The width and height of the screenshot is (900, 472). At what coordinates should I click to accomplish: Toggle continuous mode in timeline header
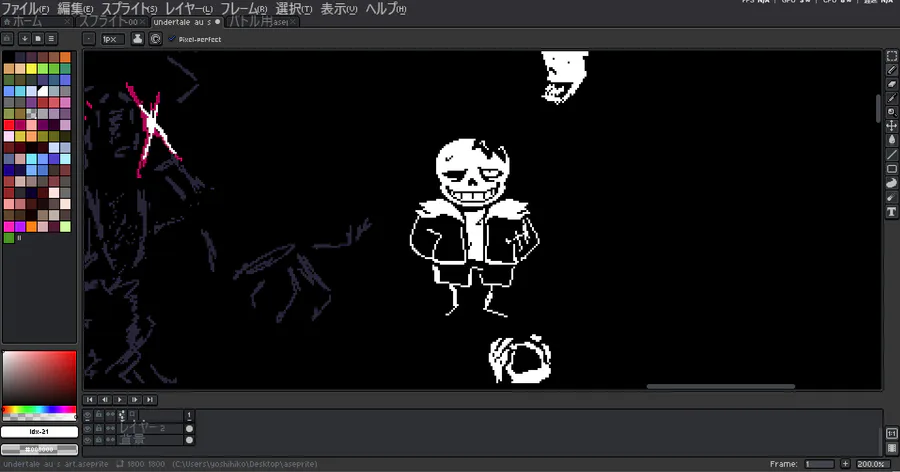(x=110, y=415)
